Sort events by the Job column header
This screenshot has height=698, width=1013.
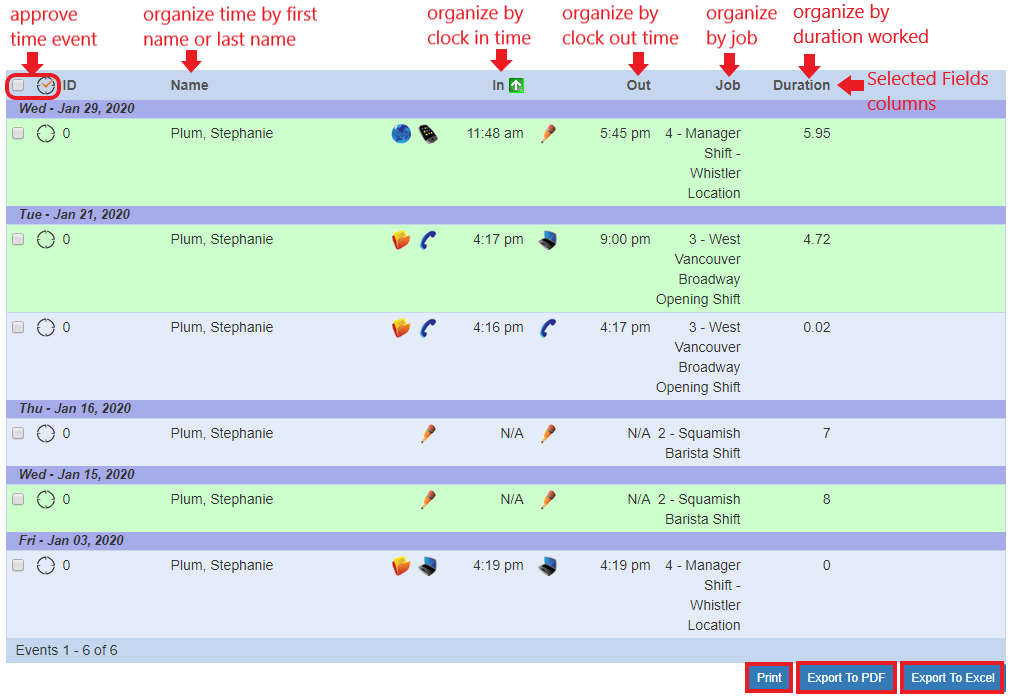pos(727,86)
